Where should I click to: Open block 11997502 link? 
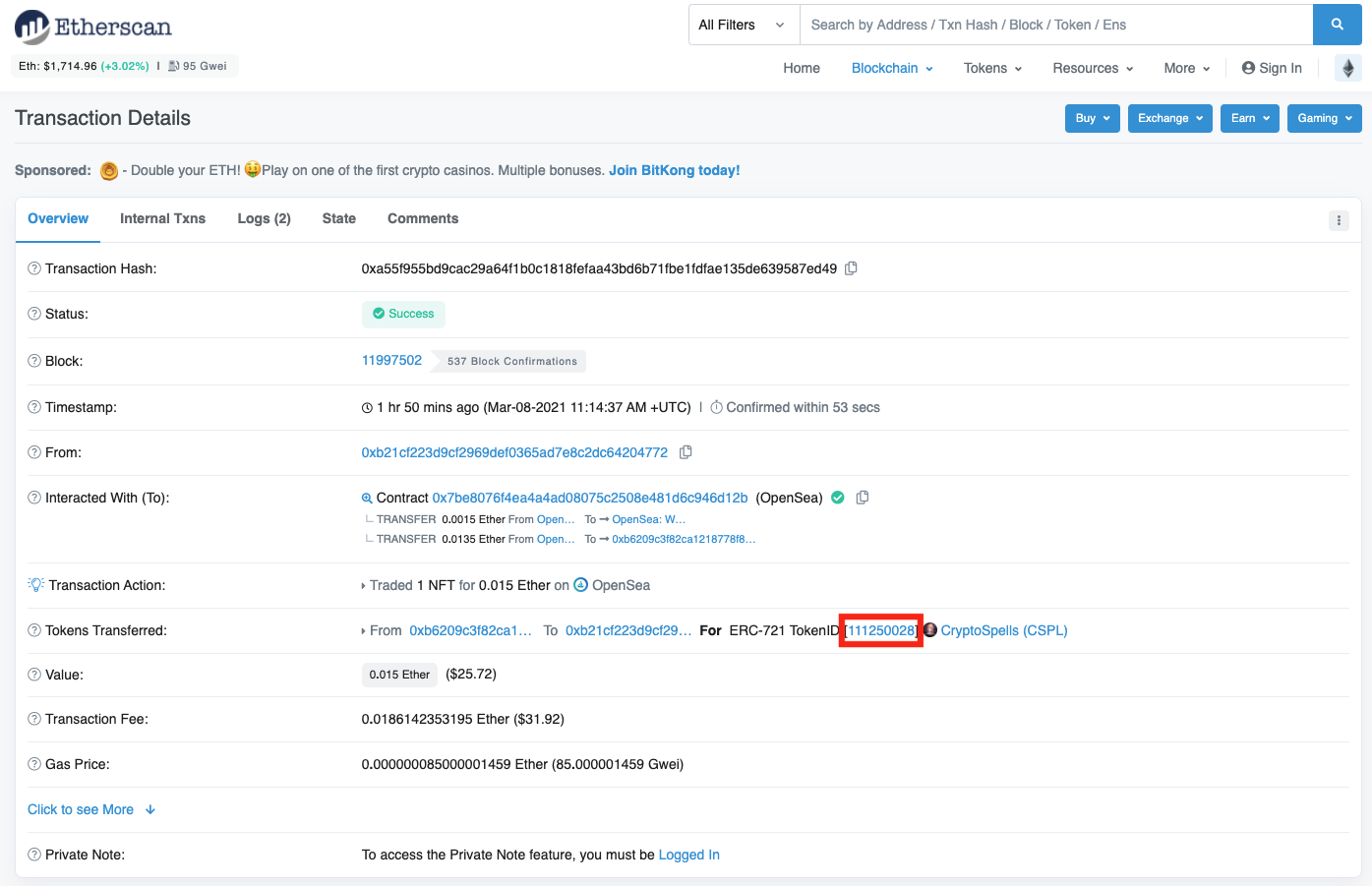click(x=391, y=360)
